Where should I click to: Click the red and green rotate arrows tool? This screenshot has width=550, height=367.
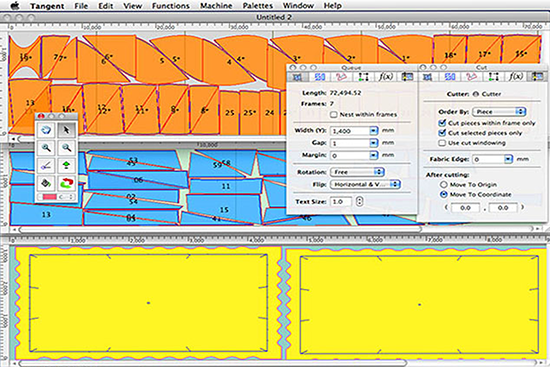click(66, 183)
